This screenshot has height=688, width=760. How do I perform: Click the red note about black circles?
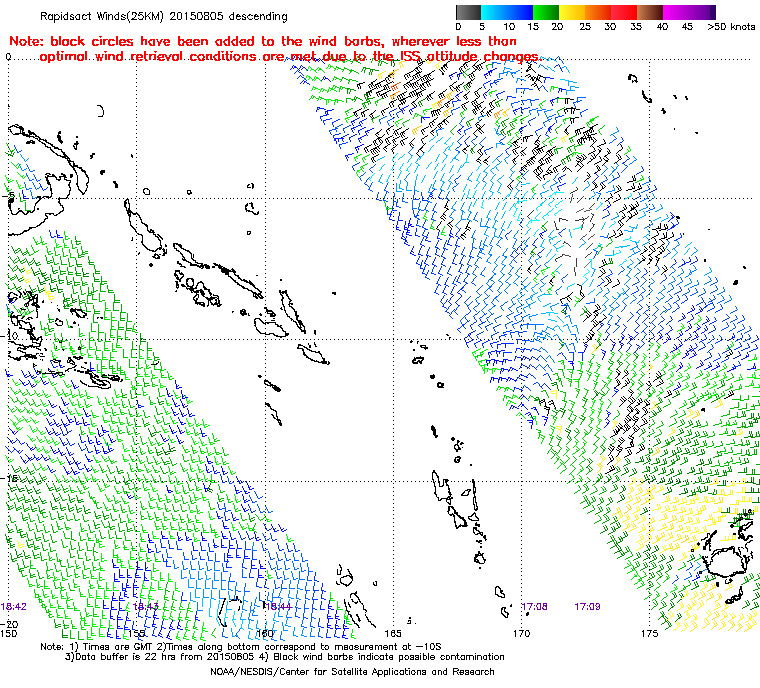(x=274, y=49)
